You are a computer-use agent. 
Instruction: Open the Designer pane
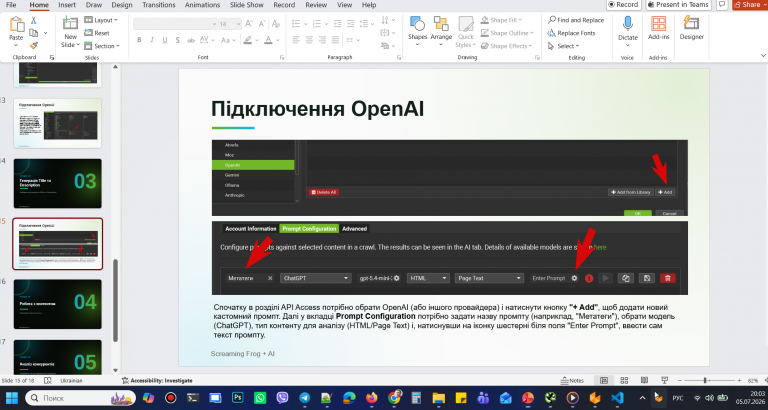point(692,28)
